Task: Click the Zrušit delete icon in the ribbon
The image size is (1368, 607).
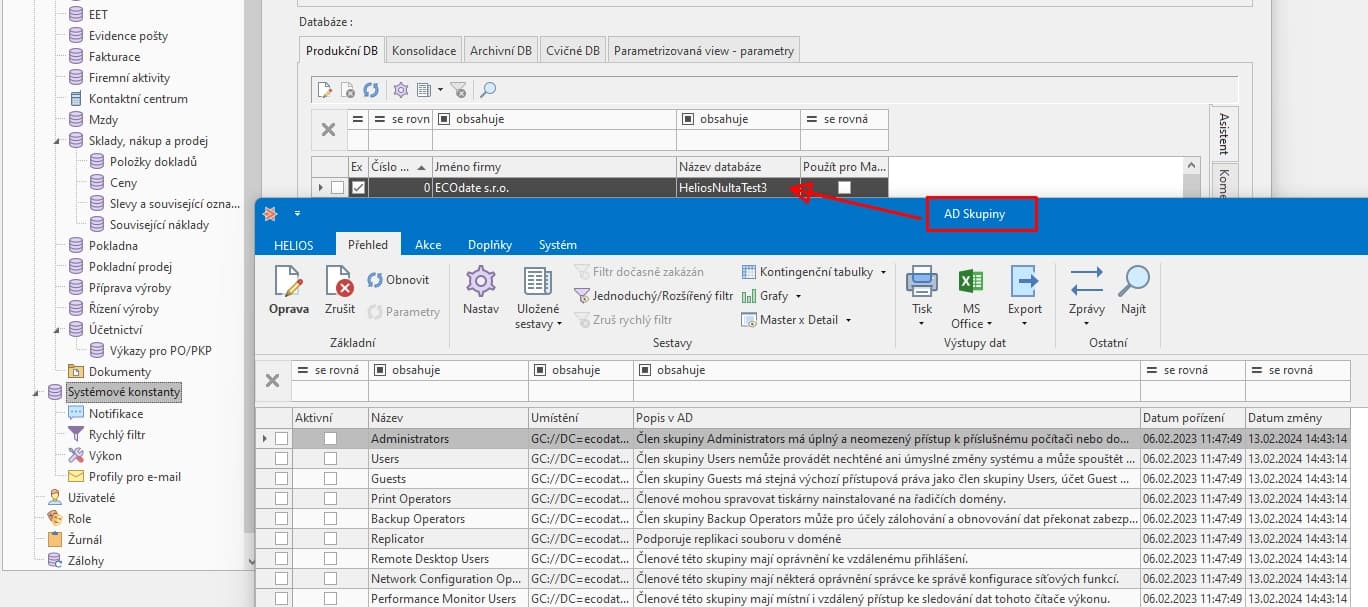Action: coord(340,282)
